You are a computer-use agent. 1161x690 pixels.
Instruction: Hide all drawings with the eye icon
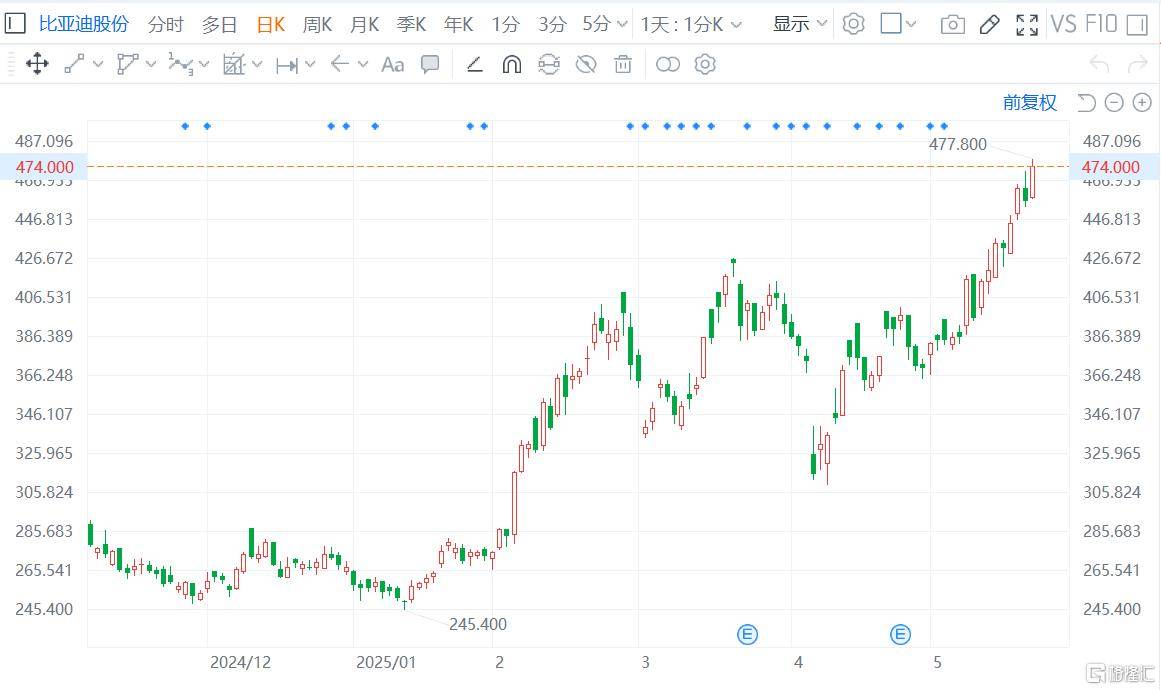coord(586,64)
